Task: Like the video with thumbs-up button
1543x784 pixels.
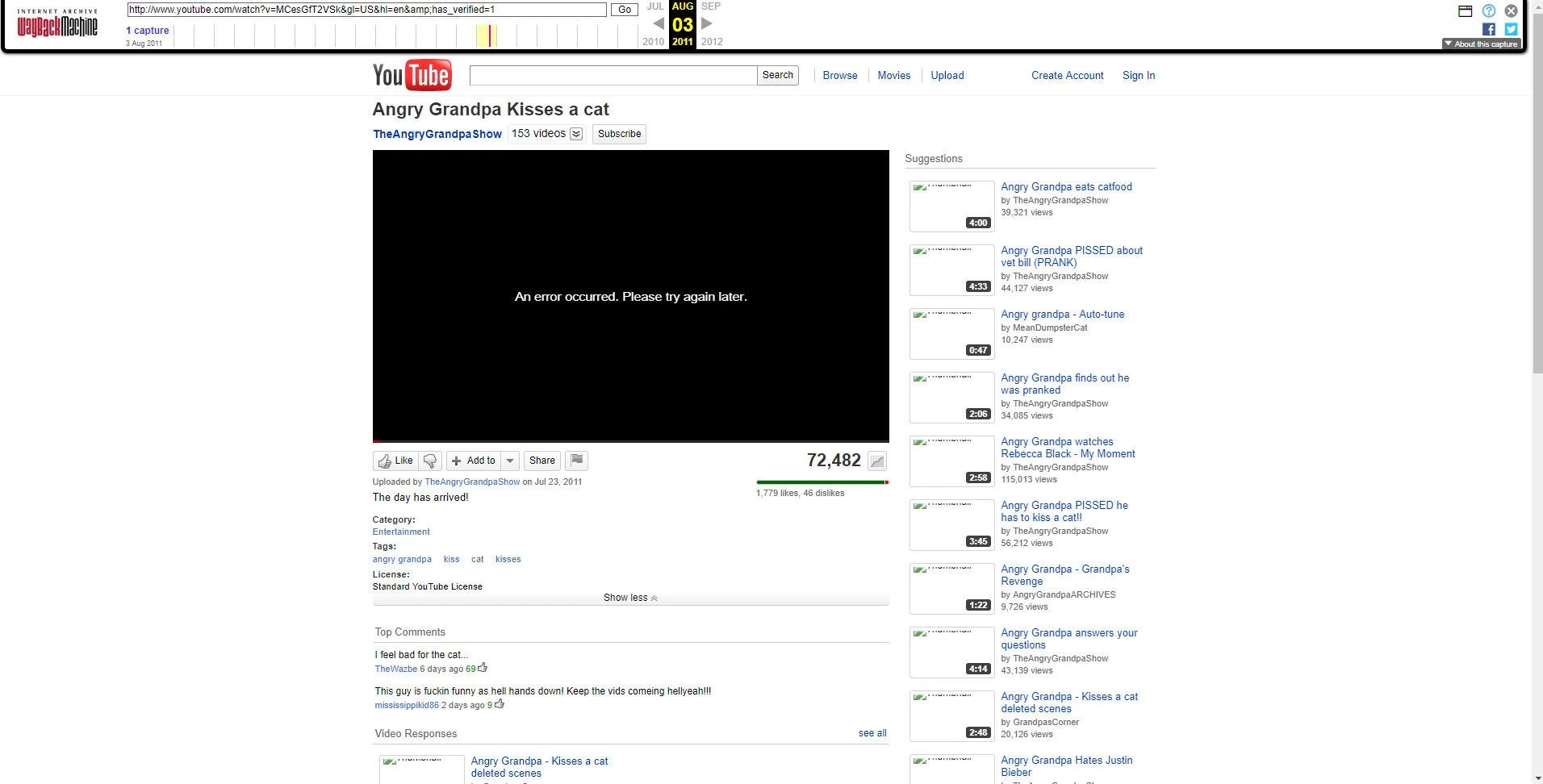Action: click(x=396, y=461)
